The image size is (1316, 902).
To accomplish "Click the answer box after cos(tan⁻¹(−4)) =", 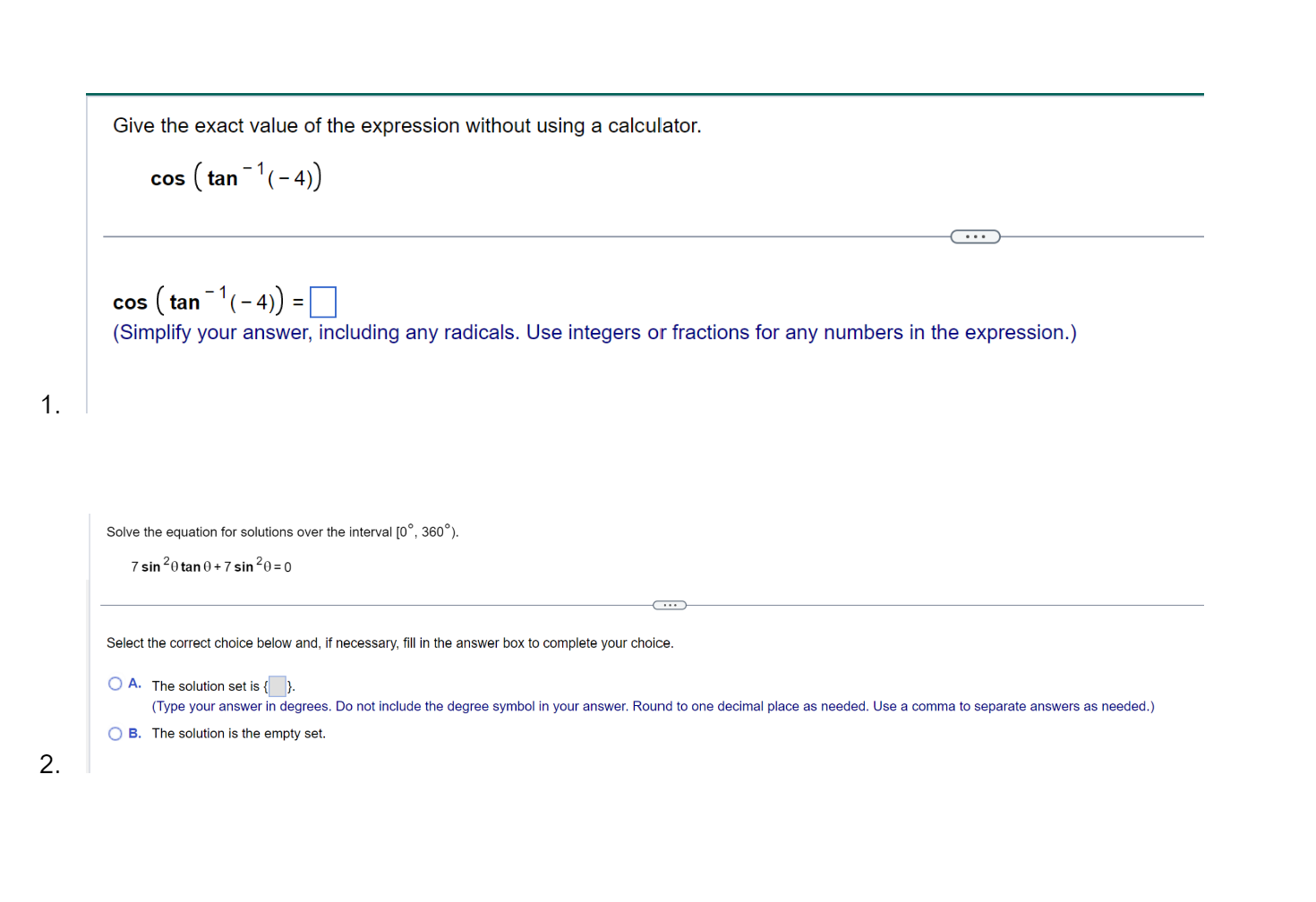I will coord(322,302).
